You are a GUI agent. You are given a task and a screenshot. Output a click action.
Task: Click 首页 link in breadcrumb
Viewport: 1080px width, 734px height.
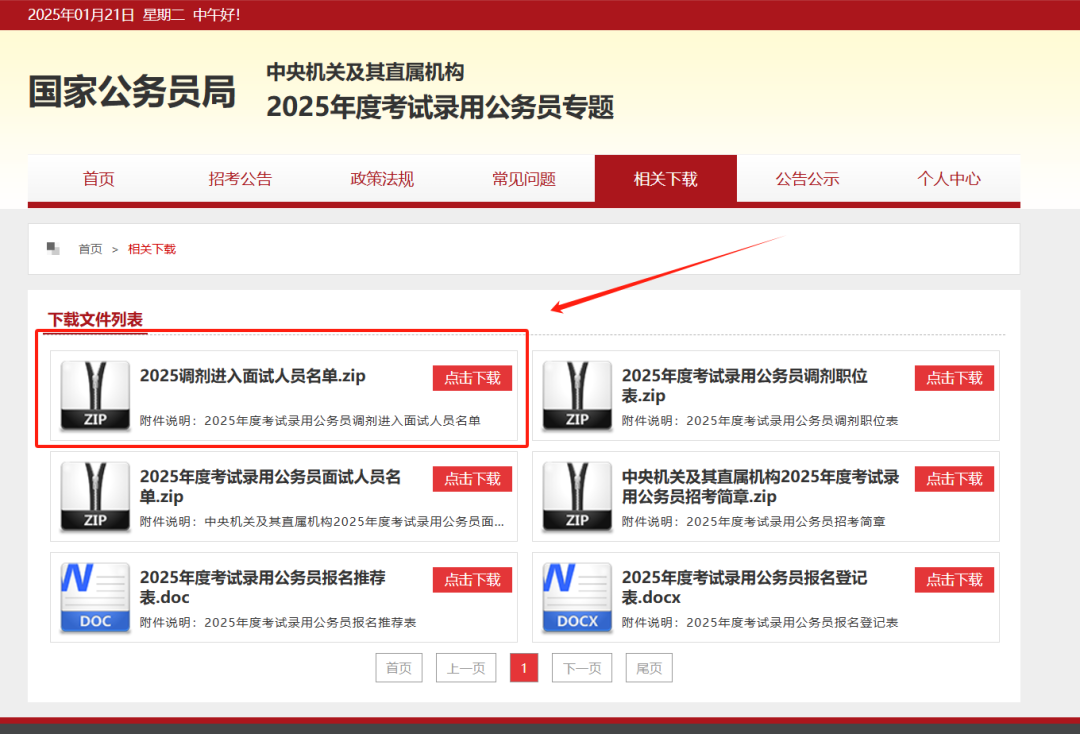90,249
